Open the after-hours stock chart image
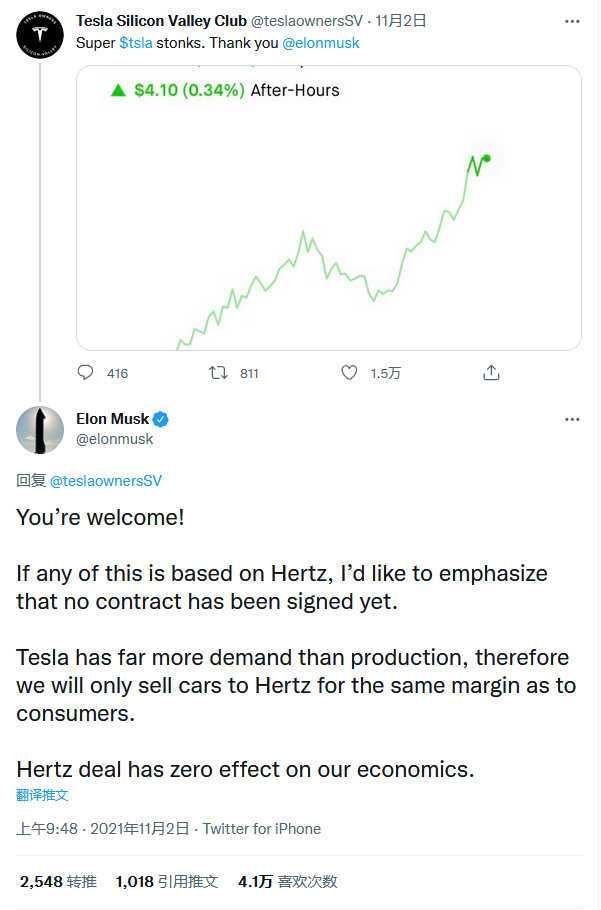The width and height of the screenshot is (601, 910). 329,208
